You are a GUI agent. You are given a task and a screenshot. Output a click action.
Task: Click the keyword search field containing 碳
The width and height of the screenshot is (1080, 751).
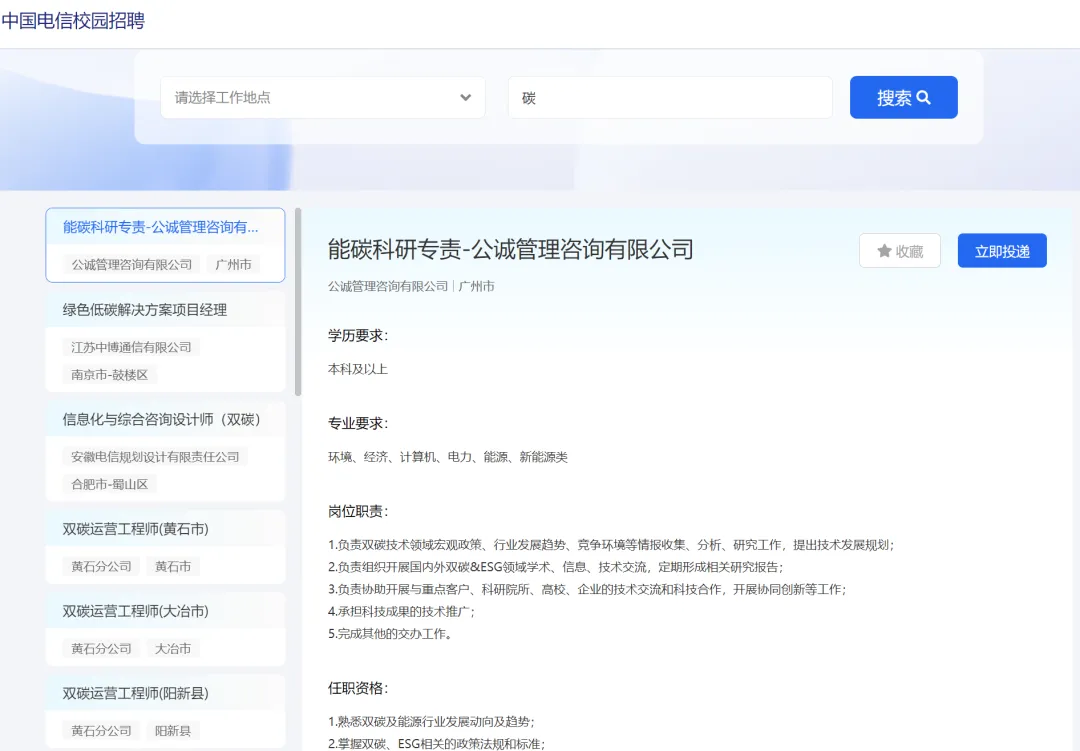point(670,97)
